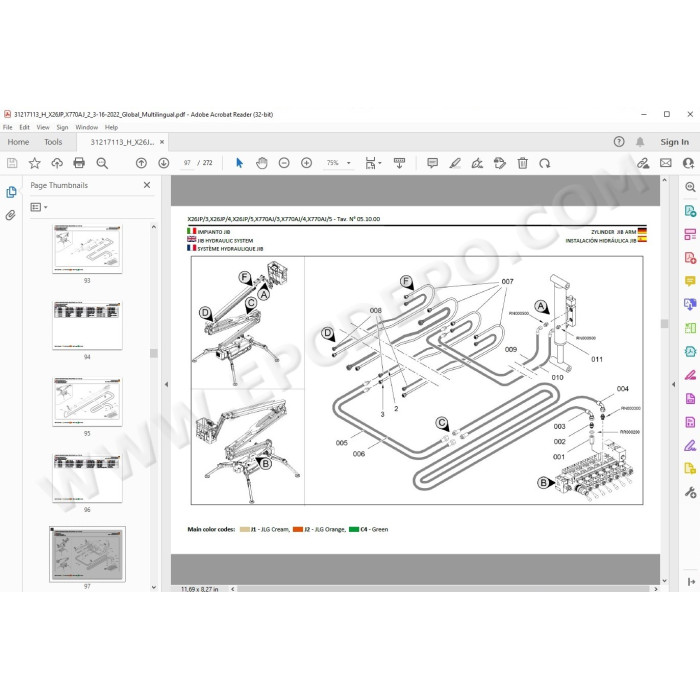Image resolution: width=700 pixels, height=700 pixels.
Task: Share a link to the file
Action: (x=643, y=163)
